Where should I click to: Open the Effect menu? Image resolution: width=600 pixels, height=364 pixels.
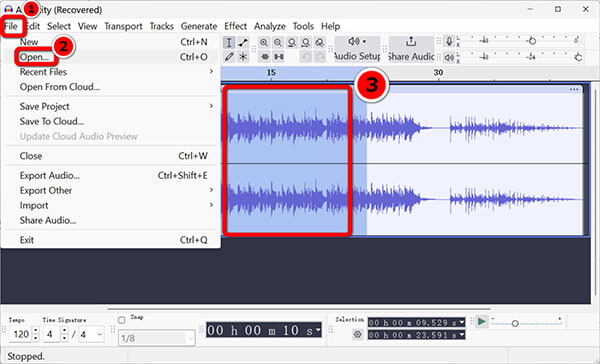235,26
